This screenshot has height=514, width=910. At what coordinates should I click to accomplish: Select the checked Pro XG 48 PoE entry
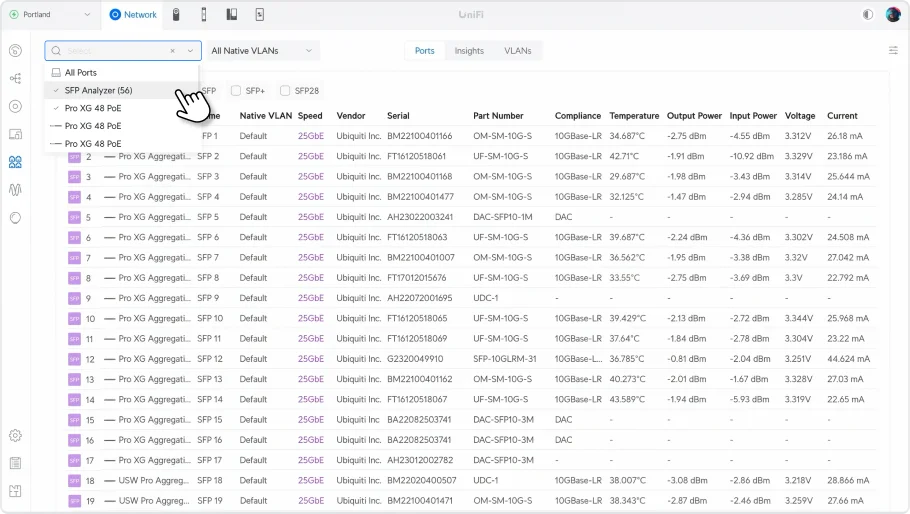coord(122,108)
